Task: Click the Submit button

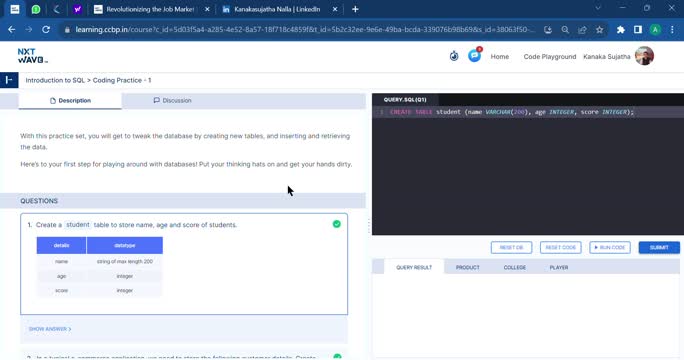Action: pyautogui.click(x=659, y=247)
